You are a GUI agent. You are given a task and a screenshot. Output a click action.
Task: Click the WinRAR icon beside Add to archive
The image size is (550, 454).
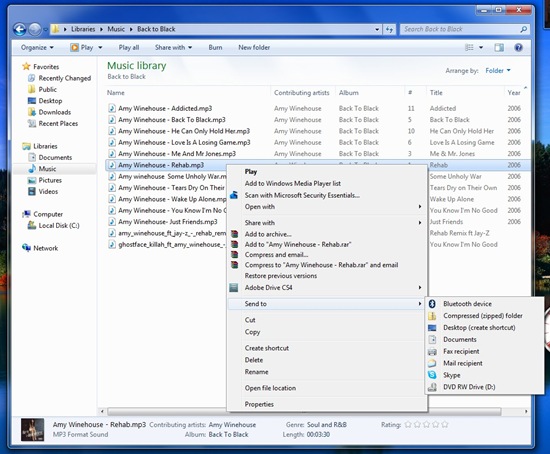pyautogui.click(x=234, y=234)
